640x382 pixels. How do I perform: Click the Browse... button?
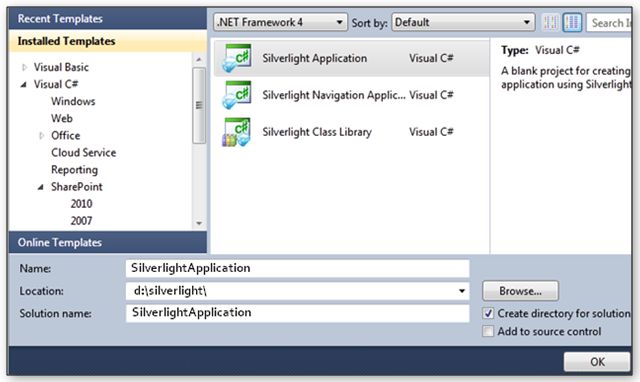tap(520, 291)
